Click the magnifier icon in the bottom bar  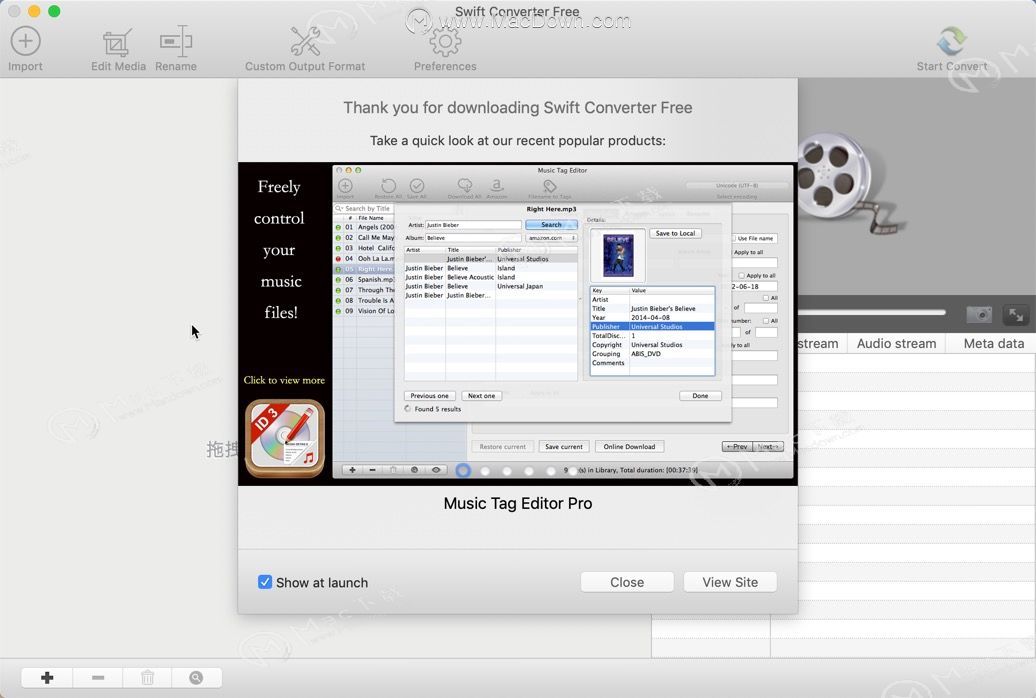pos(196,678)
